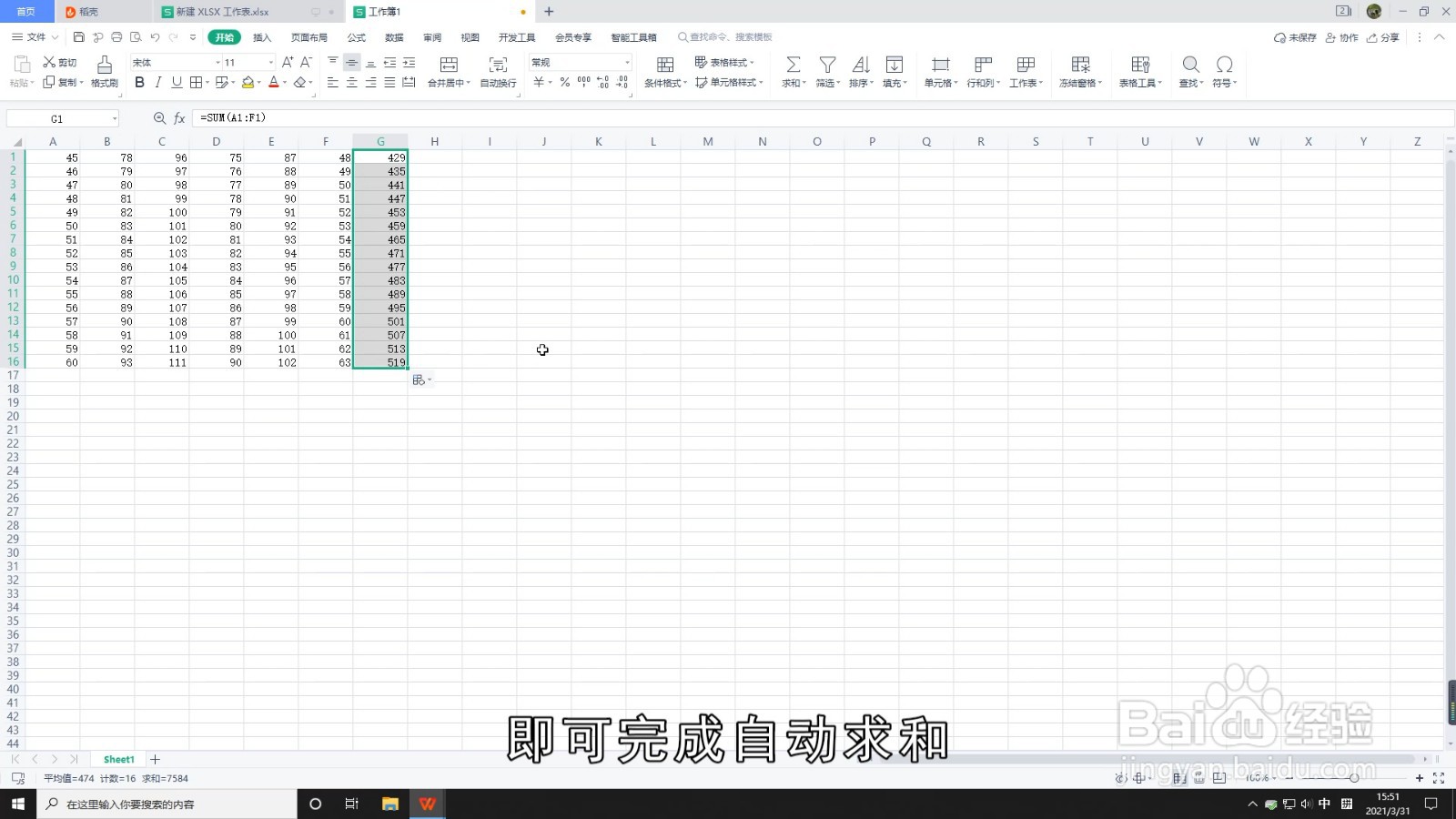Expand the 常规 number format dropdown
The height and width of the screenshot is (819, 1456).
626,62
